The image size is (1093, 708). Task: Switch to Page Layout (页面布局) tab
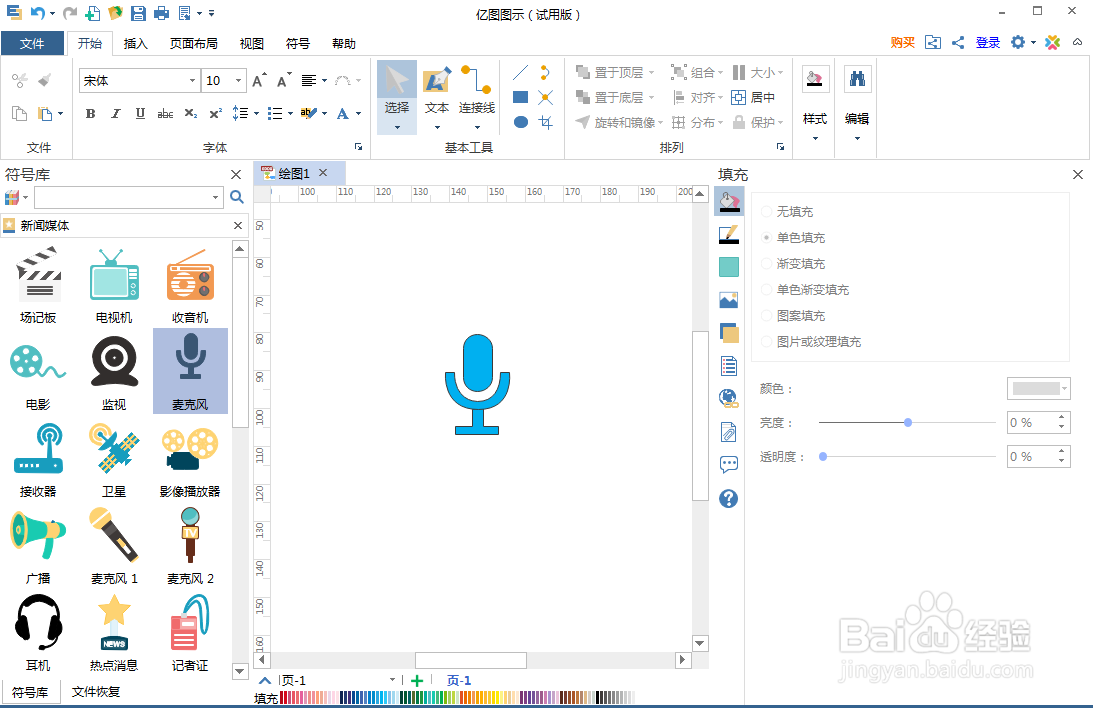tap(194, 43)
